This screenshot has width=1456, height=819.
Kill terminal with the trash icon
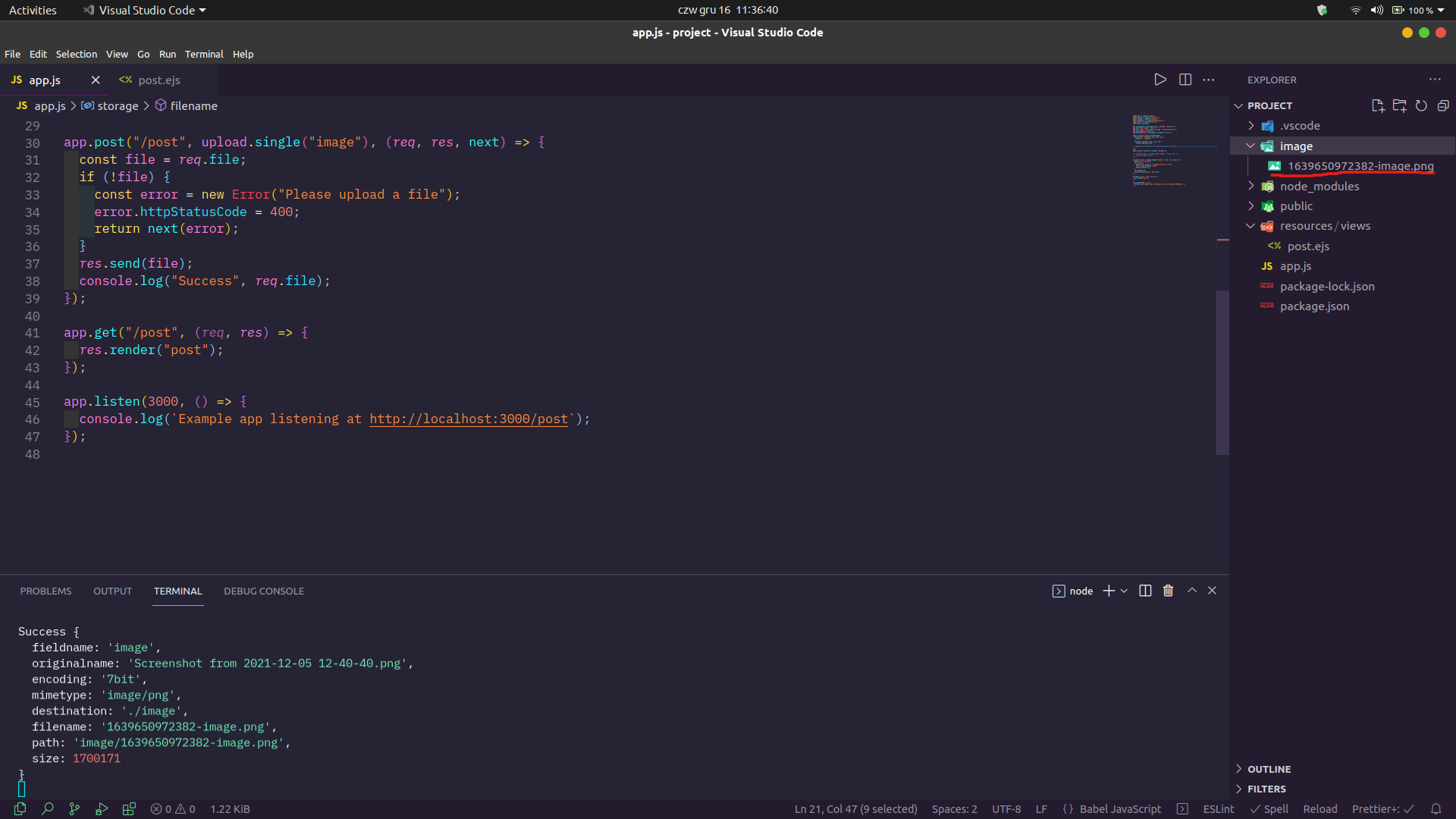click(1168, 591)
